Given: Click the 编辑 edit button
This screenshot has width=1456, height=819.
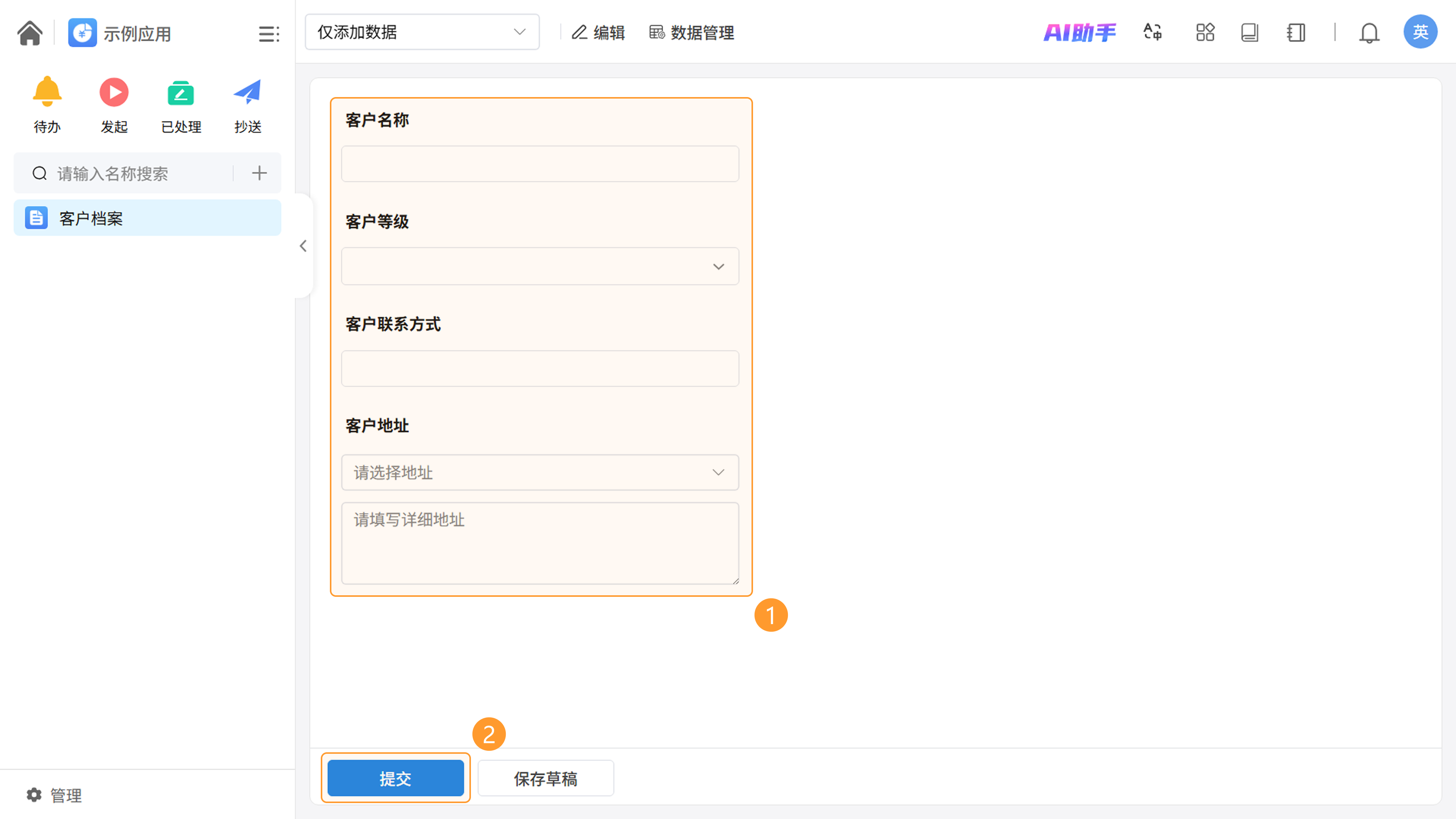Looking at the screenshot, I should (599, 33).
